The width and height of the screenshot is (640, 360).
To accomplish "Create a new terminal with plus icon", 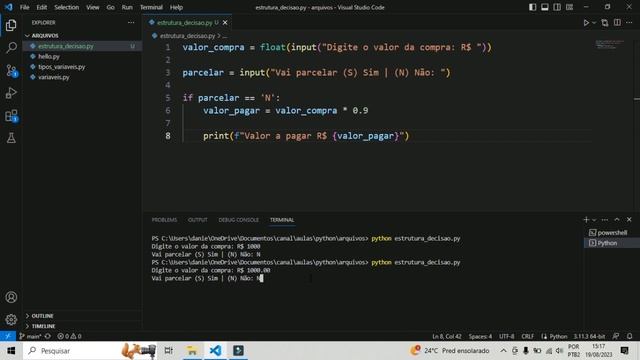I will pos(586,220).
